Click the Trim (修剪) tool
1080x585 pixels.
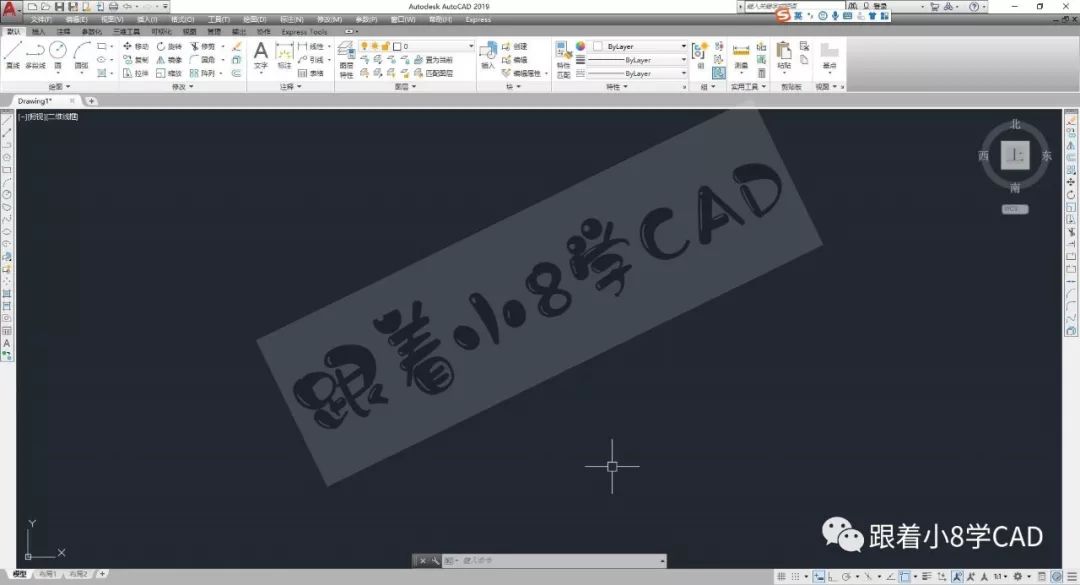[x=202, y=46]
